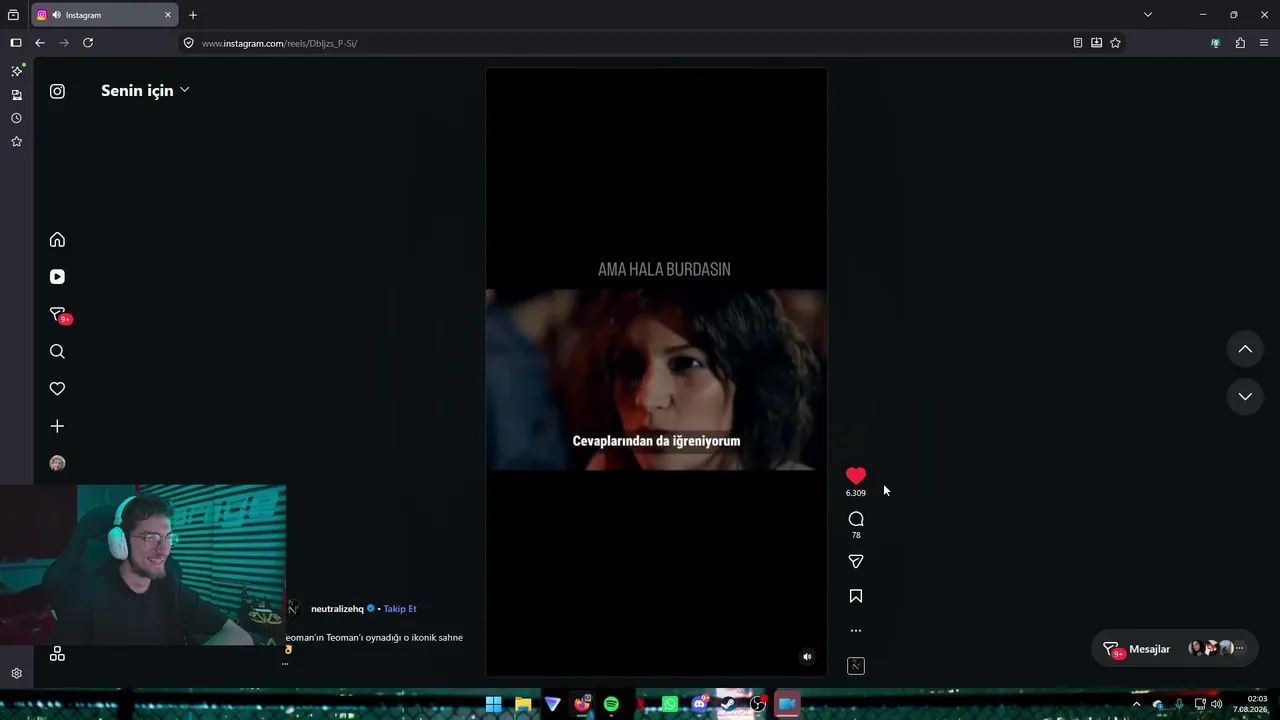The image size is (1280, 720).
Task: Go back to the previous page
Action: tap(40, 43)
